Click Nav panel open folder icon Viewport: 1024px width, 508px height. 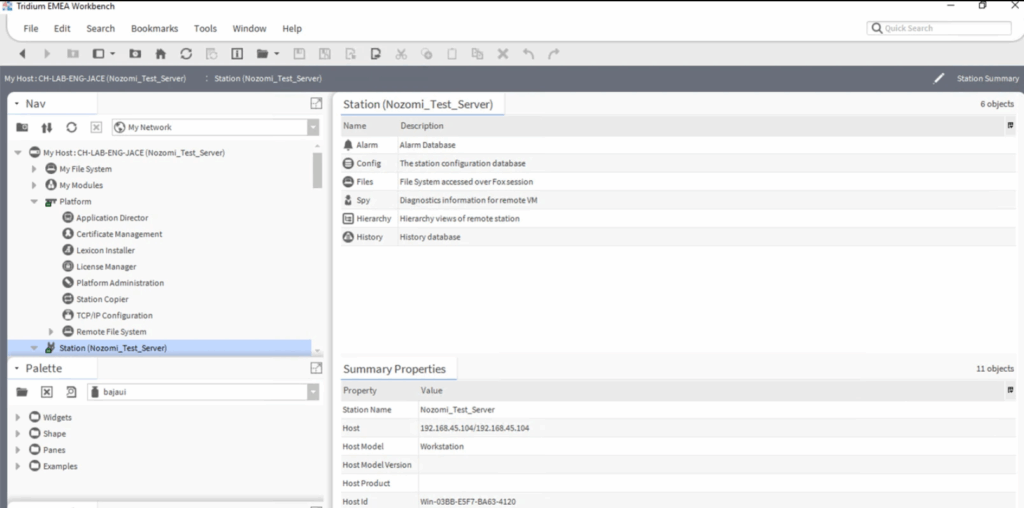[x=22, y=127]
